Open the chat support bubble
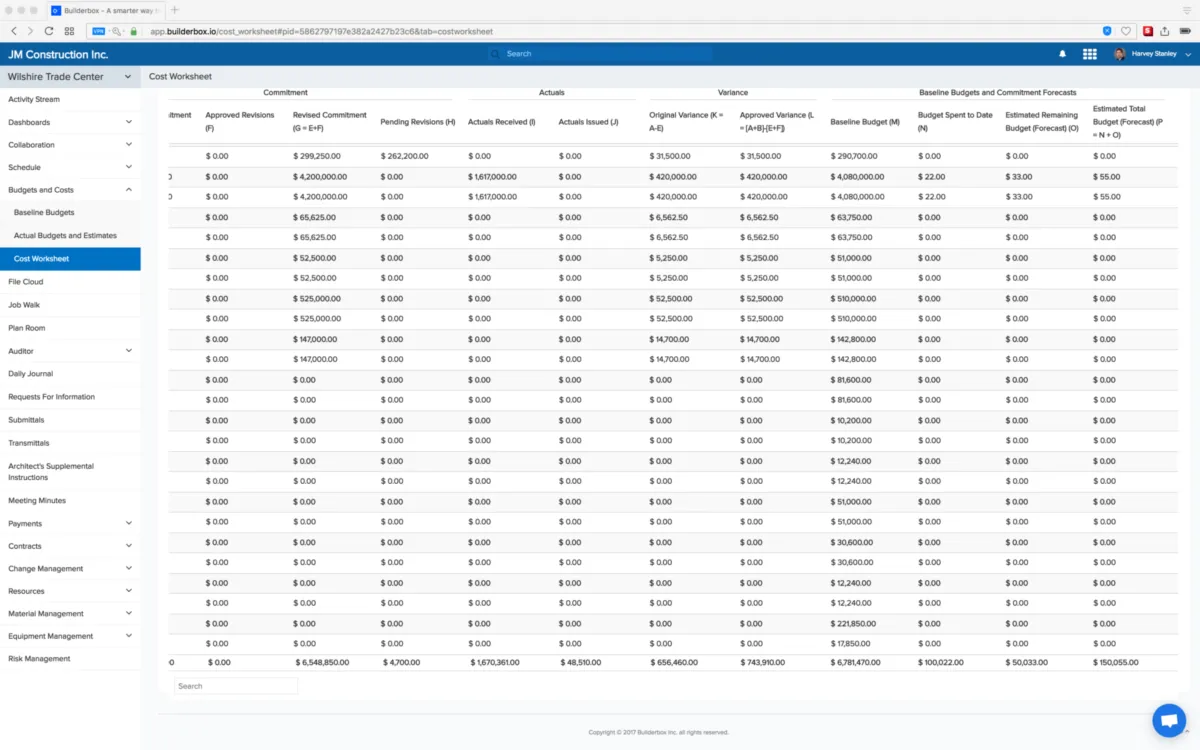1200x750 pixels. 1168,720
